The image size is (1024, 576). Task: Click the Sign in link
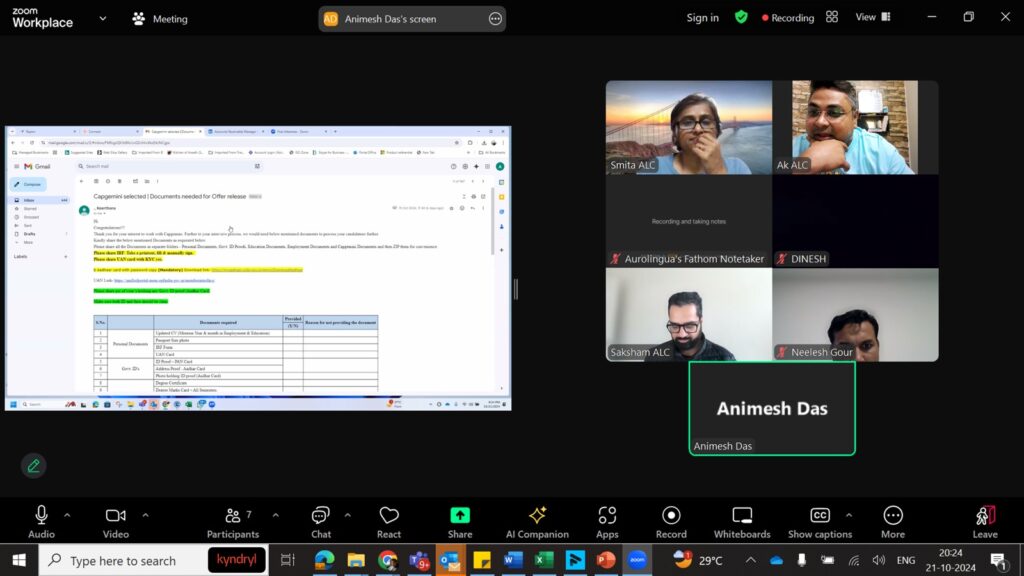[x=702, y=18]
